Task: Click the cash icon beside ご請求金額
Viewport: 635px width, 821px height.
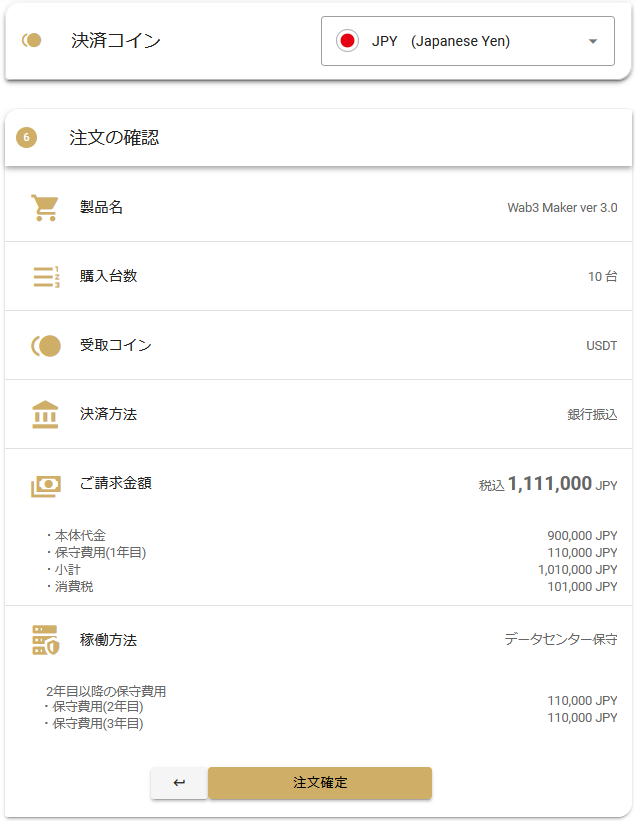Action: [x=46, y=485]
